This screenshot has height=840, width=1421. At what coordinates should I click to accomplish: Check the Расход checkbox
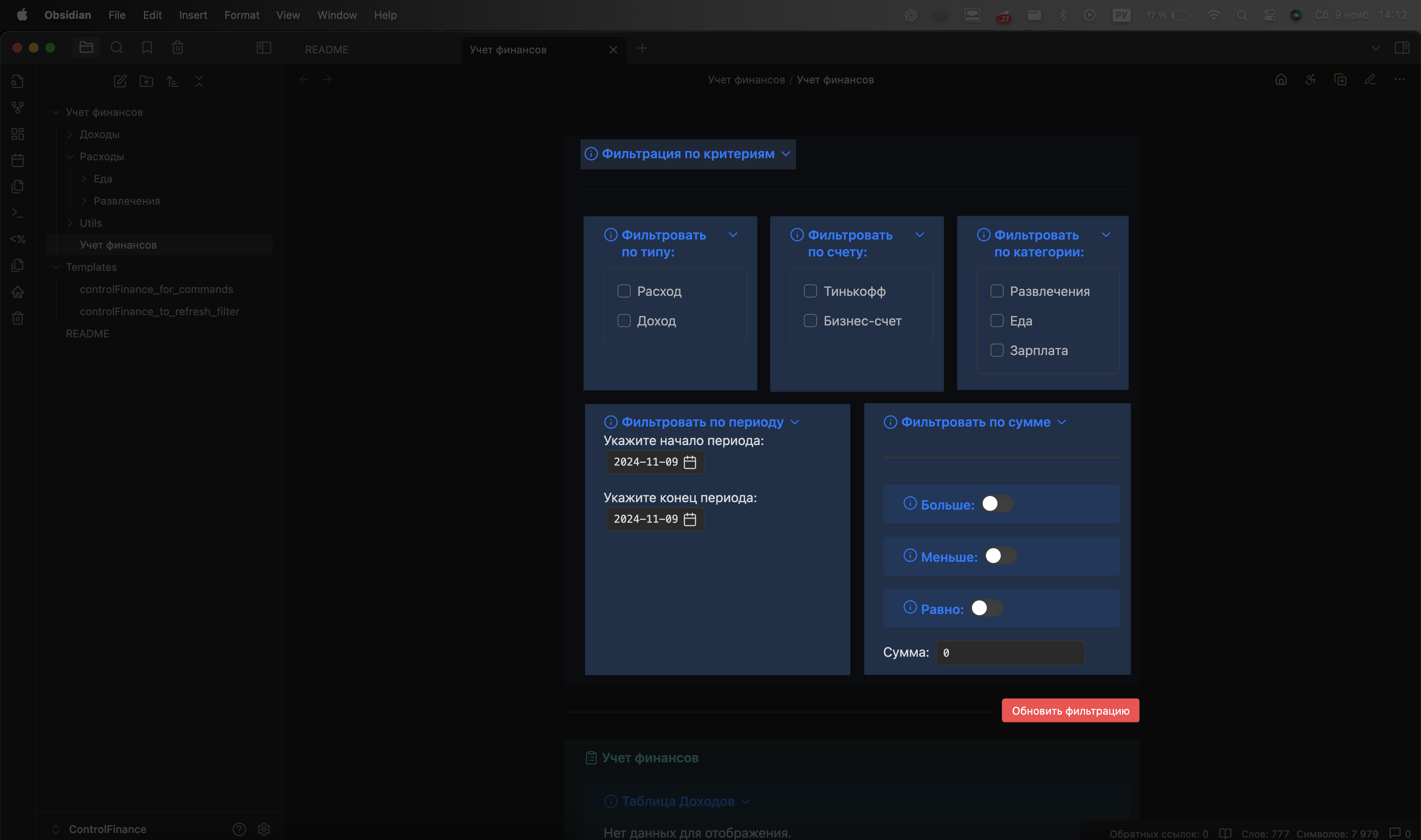tap(624, 291)
